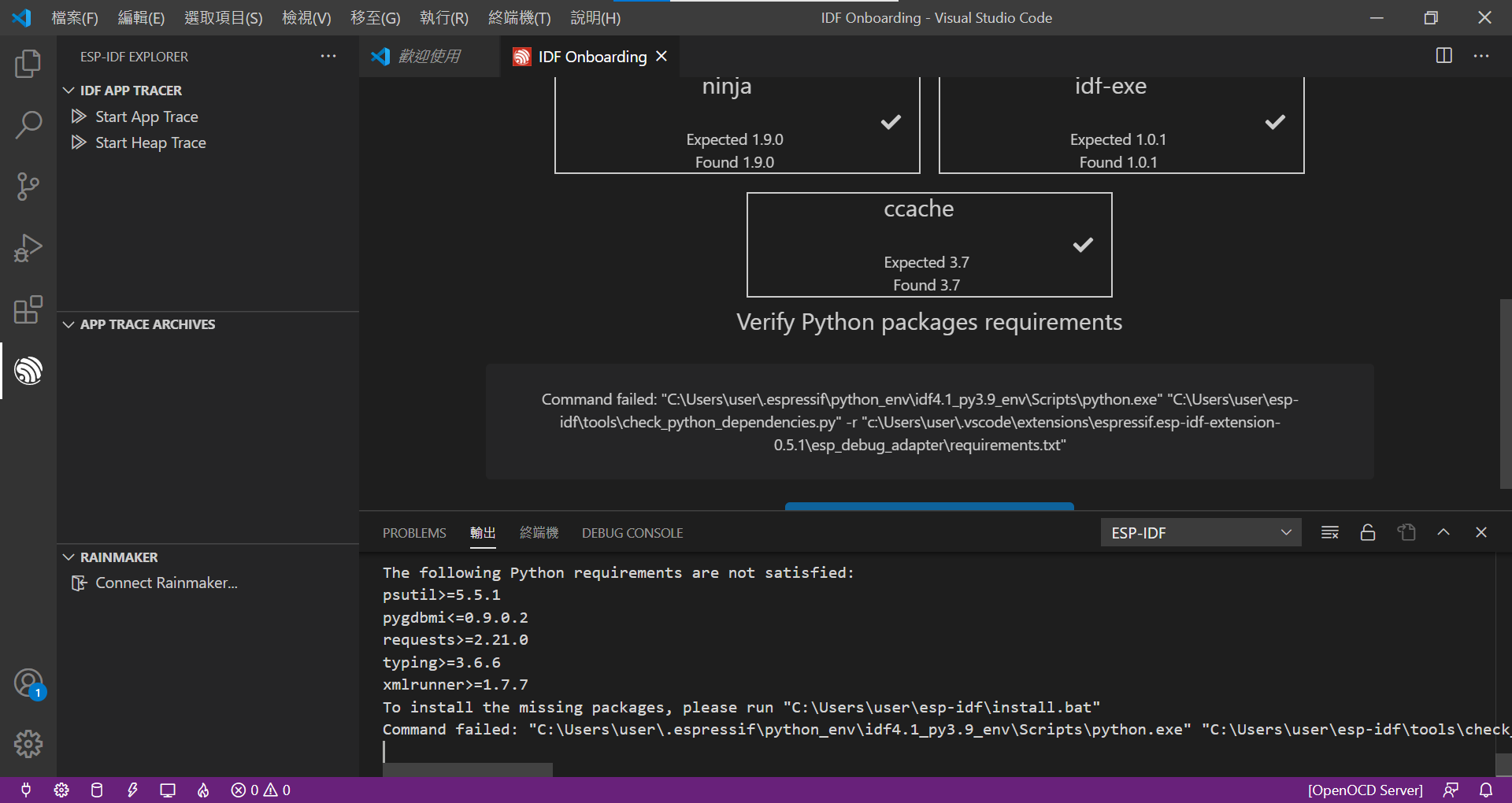Open the 終端機(T) menu
1512x803 pixels.
coord(520,17)
